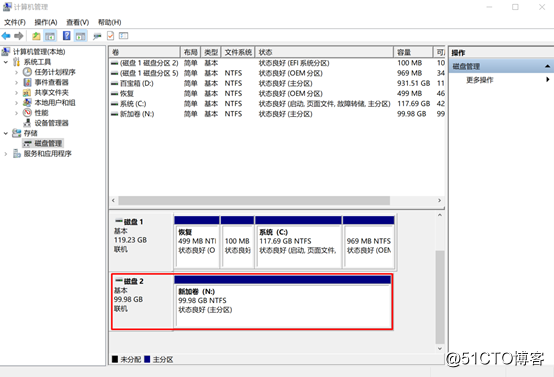Select 共享文件夹 in the tree
The width and height of the screenshot is (554, 377).
52,93
